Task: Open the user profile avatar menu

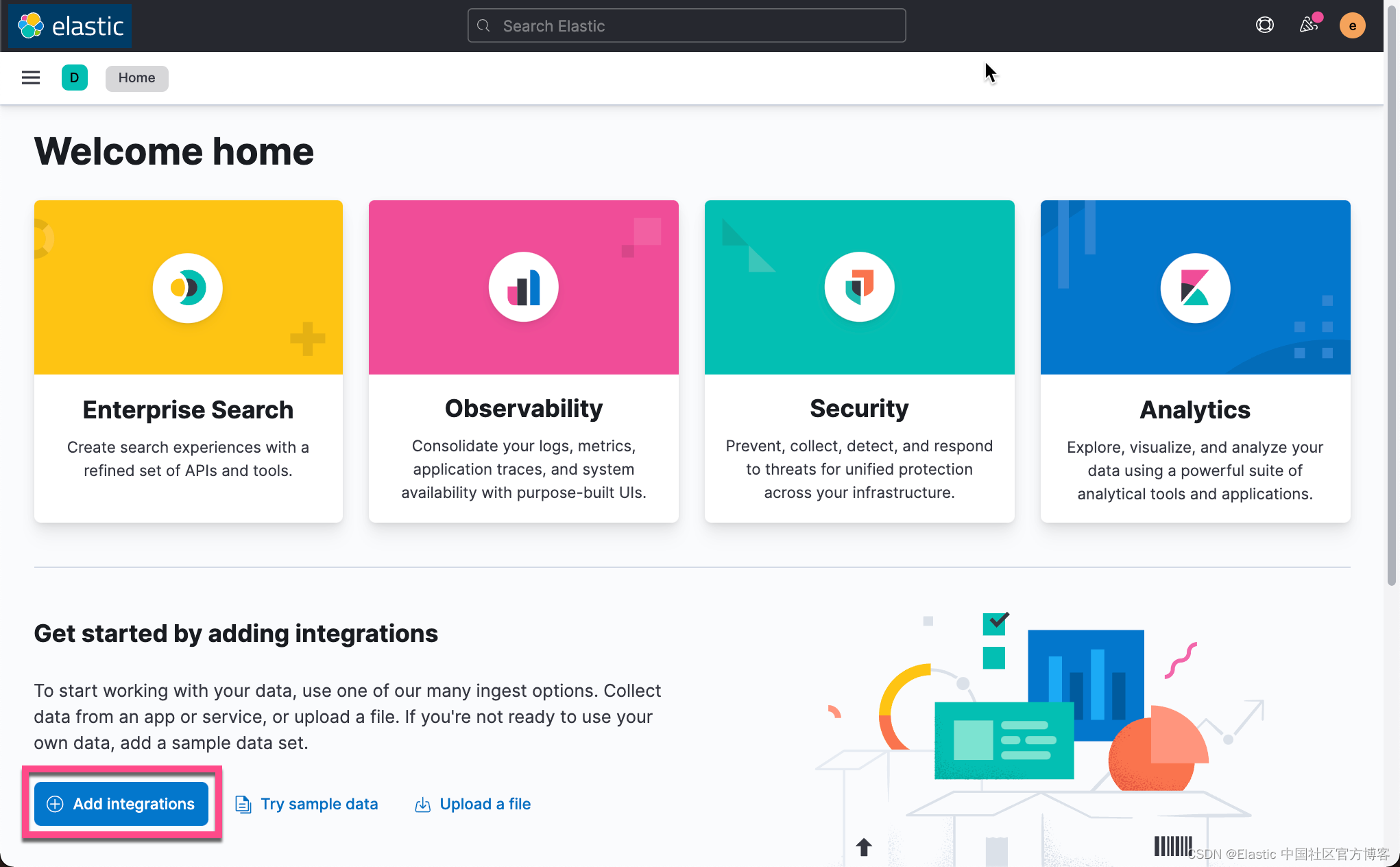Action: coord(1352,26)
